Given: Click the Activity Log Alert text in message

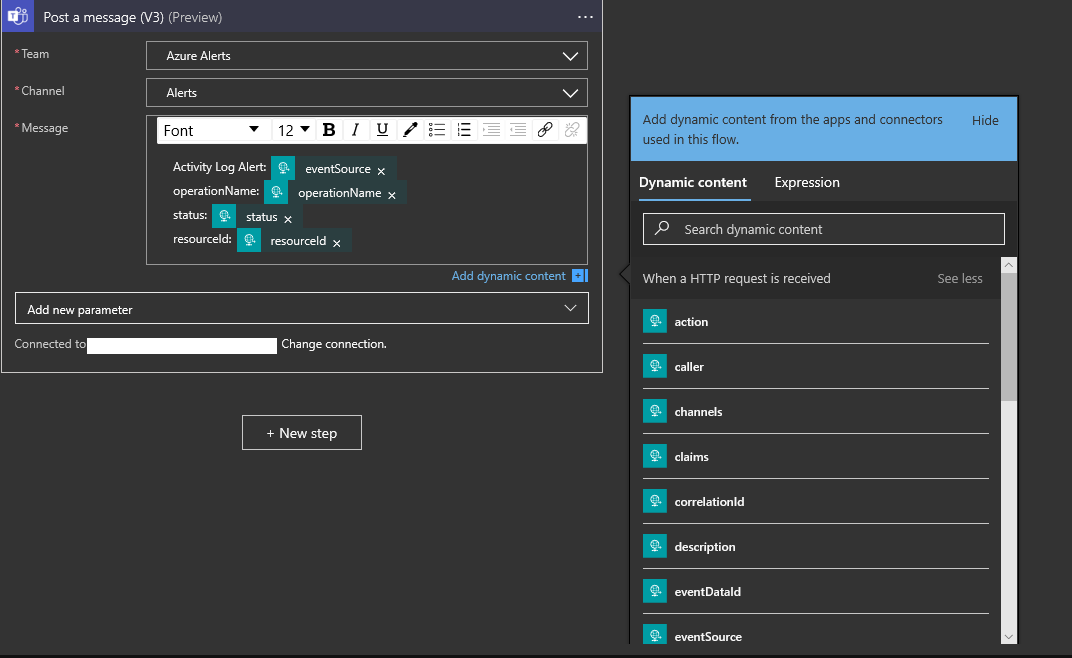Looking at the screenshot, I should click(x=219, y=167).
